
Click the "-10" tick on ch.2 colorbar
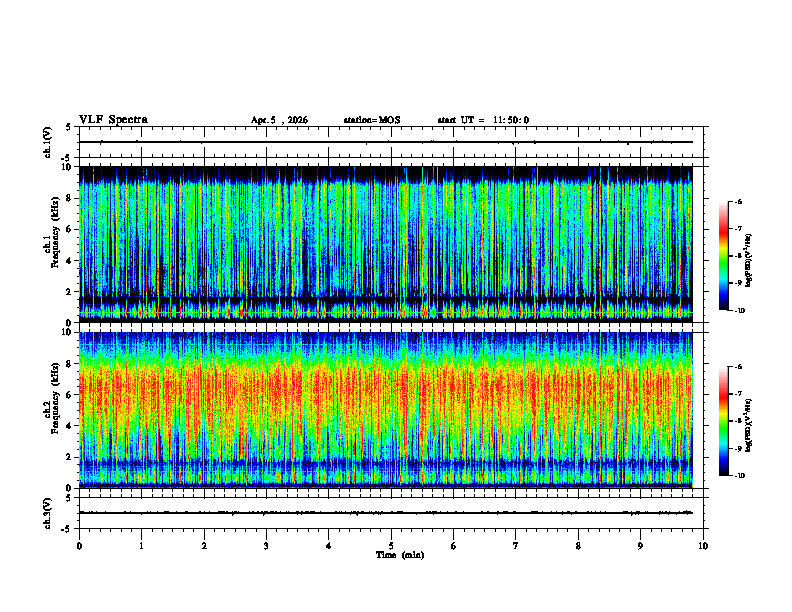pyautogui.click(x=740, y=476)
